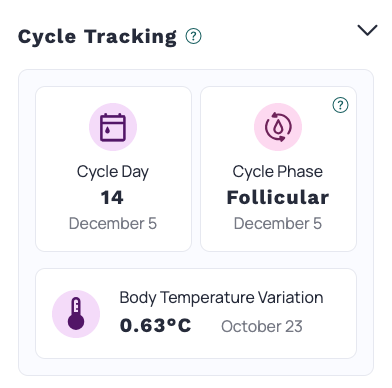Click the Cycle Phase label
Viewport: 392px width, 388px height.
tap(278, 172)
